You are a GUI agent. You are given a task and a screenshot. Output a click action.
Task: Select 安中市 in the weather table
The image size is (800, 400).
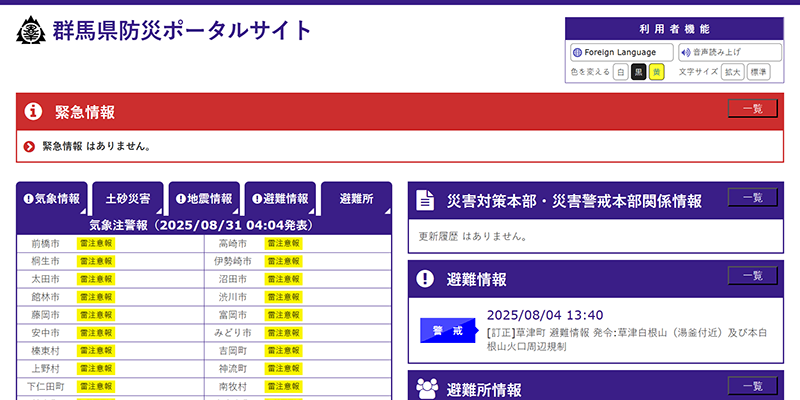[x=45, y=333]
